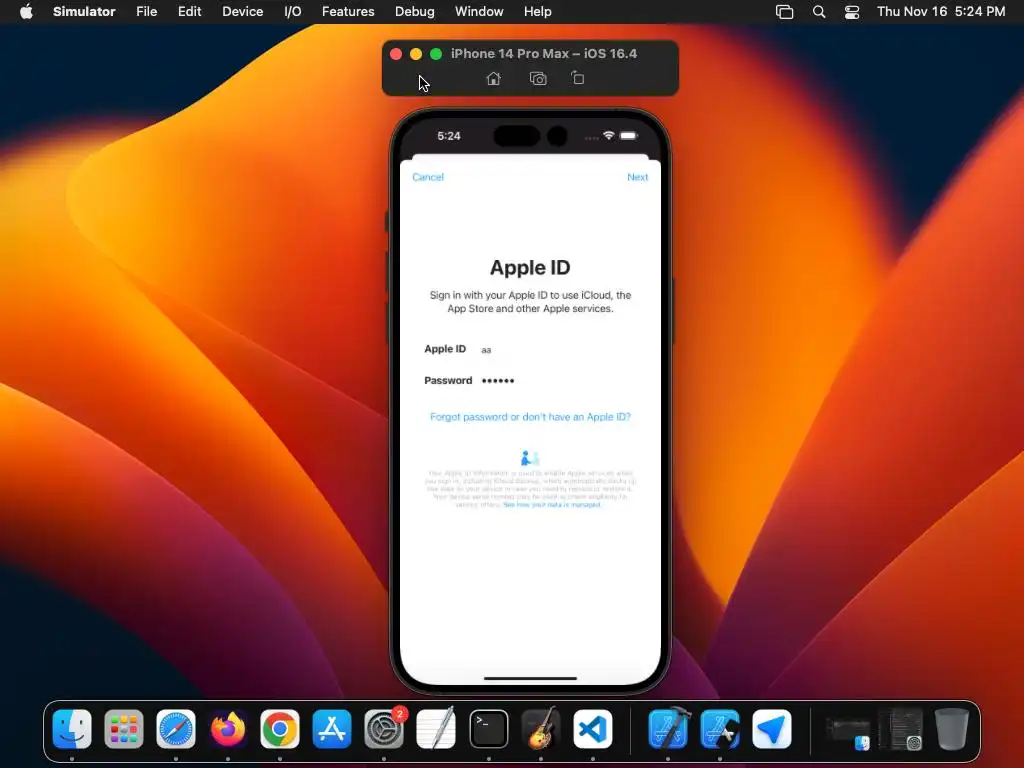
Task: Launch Google Chrome from the dock
Action: click(x=280, y=729)
